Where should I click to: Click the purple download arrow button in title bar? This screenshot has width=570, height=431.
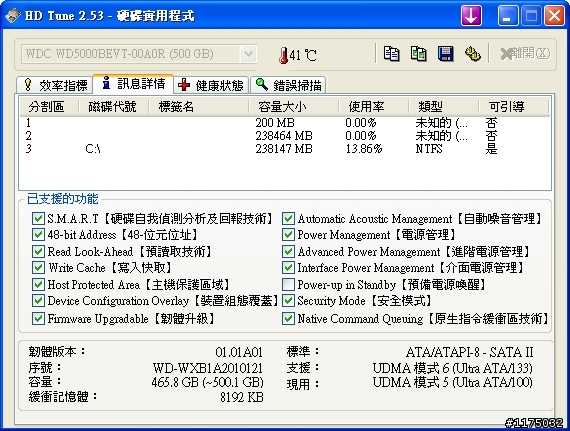pos(471,16)
